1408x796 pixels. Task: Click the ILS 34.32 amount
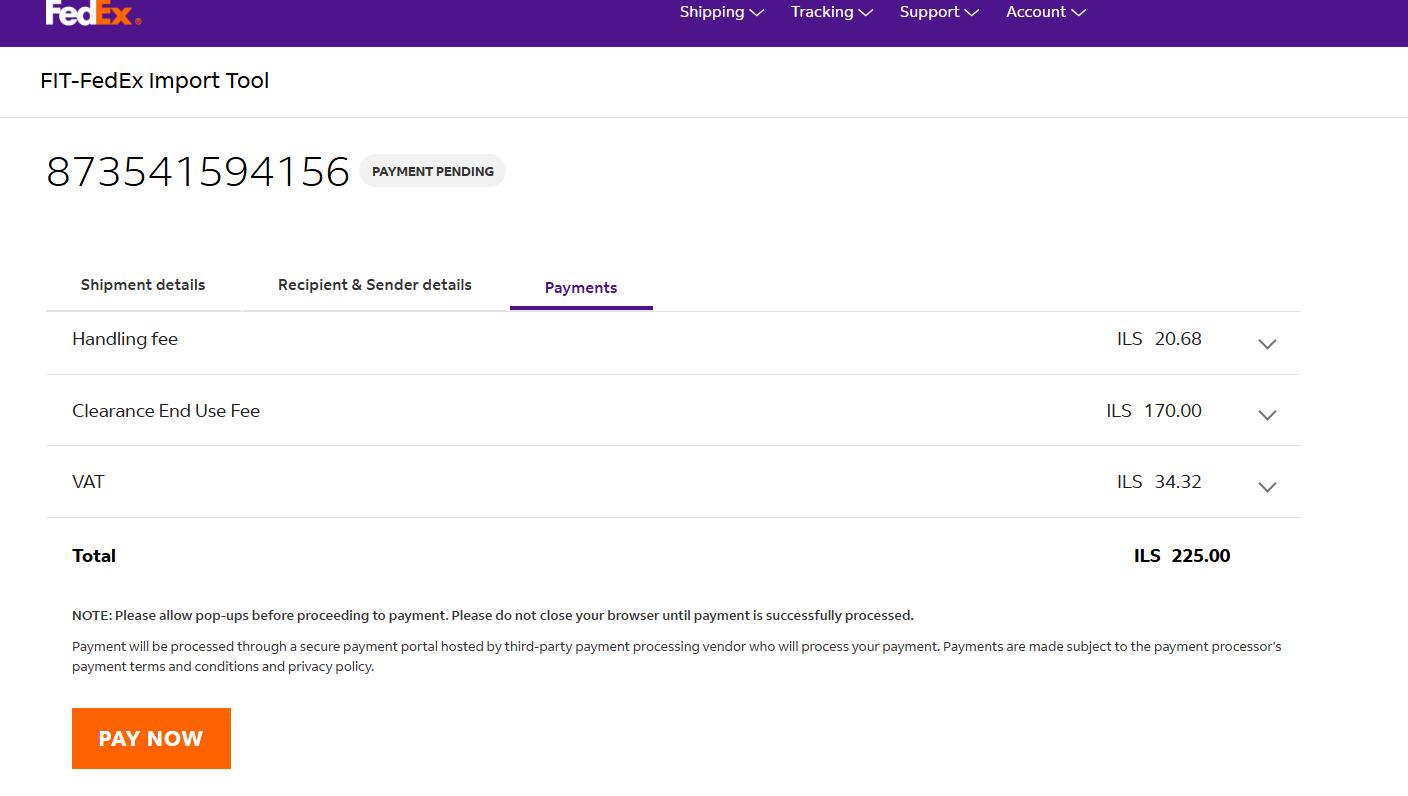click(1159, 482)
